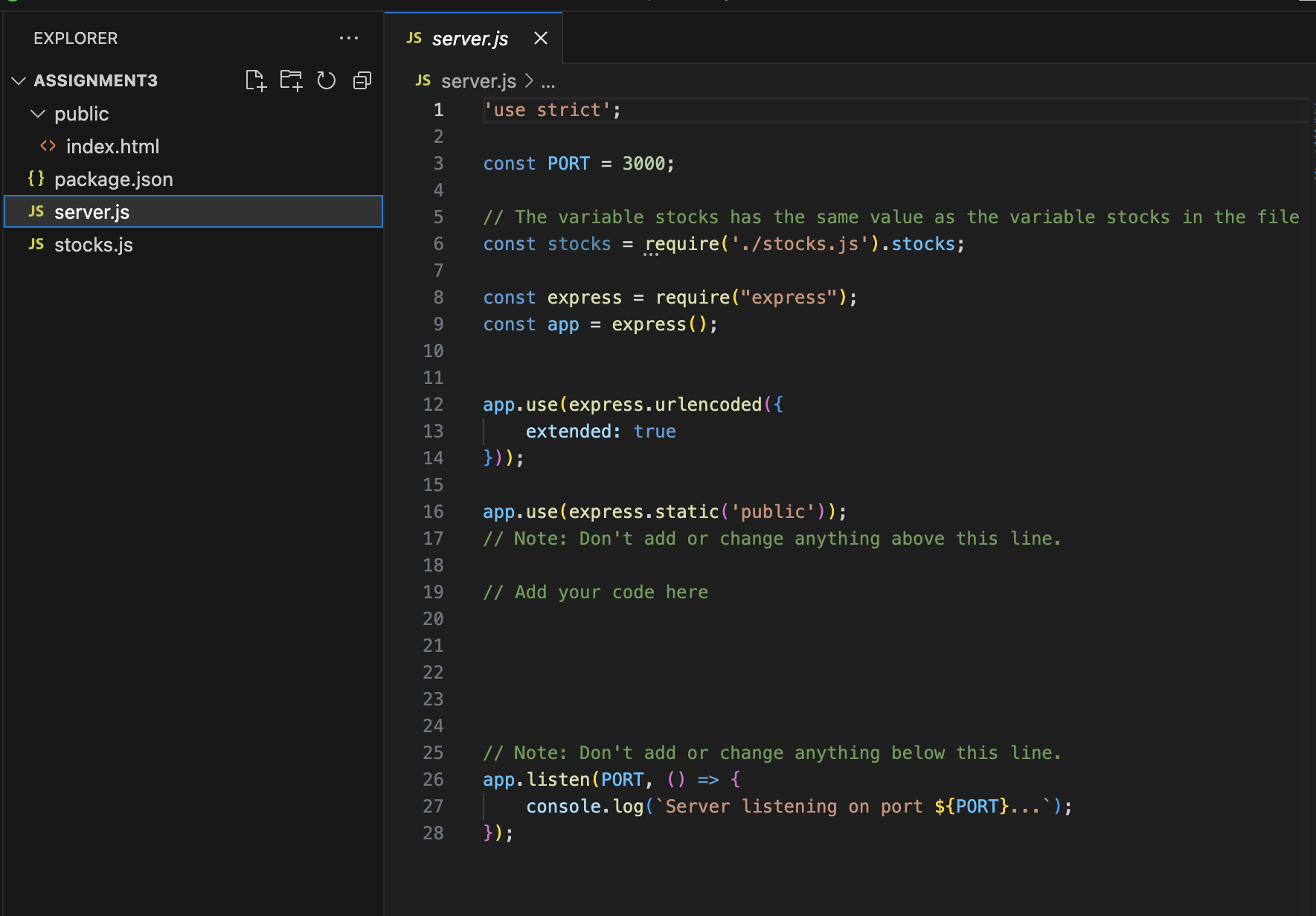Select the server.js editor tab
Image resolution: width=1316 pixels, height=916 pixels.
point(469,38)
